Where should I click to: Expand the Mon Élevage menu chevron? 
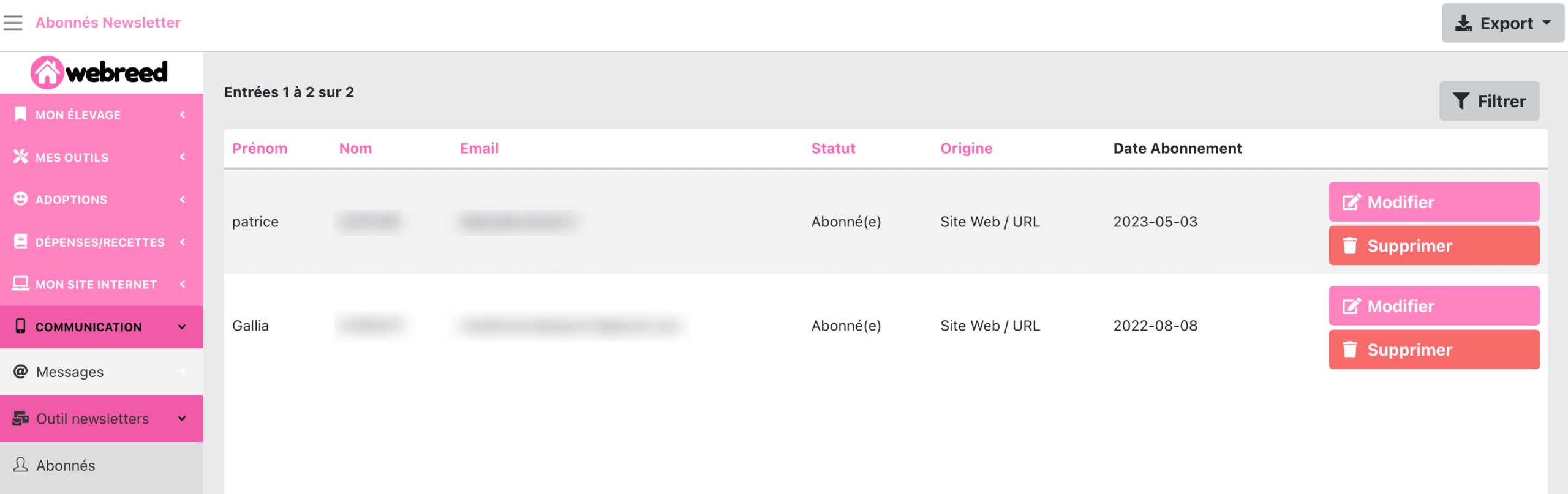coord(183,114)
